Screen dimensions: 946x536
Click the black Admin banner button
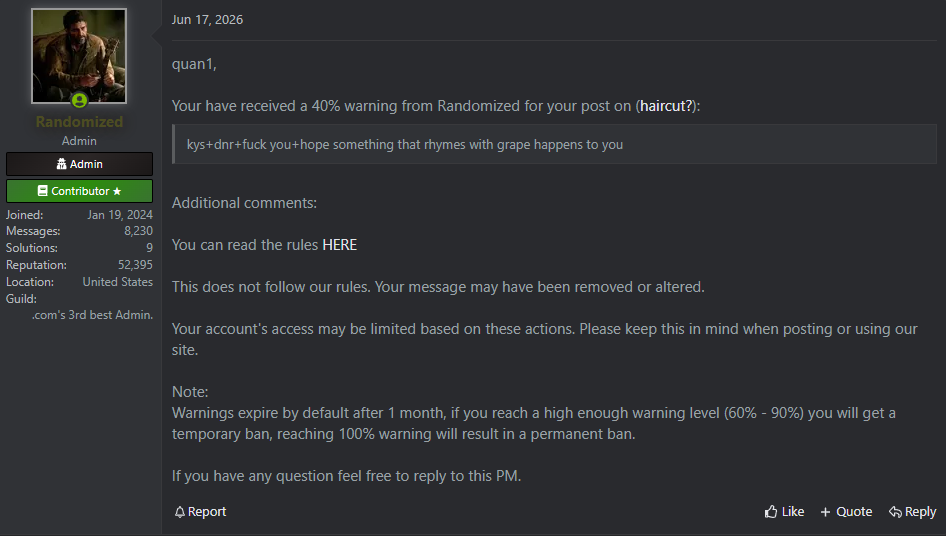(x=80, y=164)
